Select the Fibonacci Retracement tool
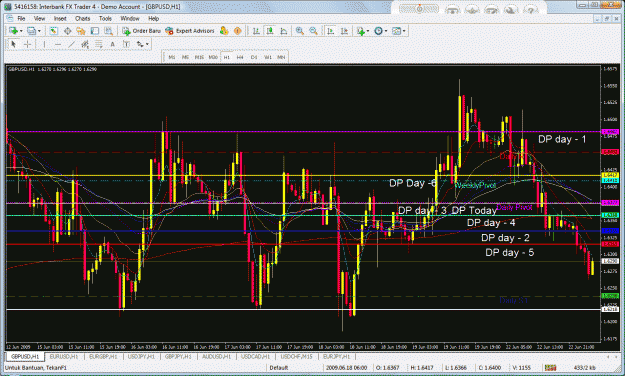The image size is (625, 376). (98, 44)
